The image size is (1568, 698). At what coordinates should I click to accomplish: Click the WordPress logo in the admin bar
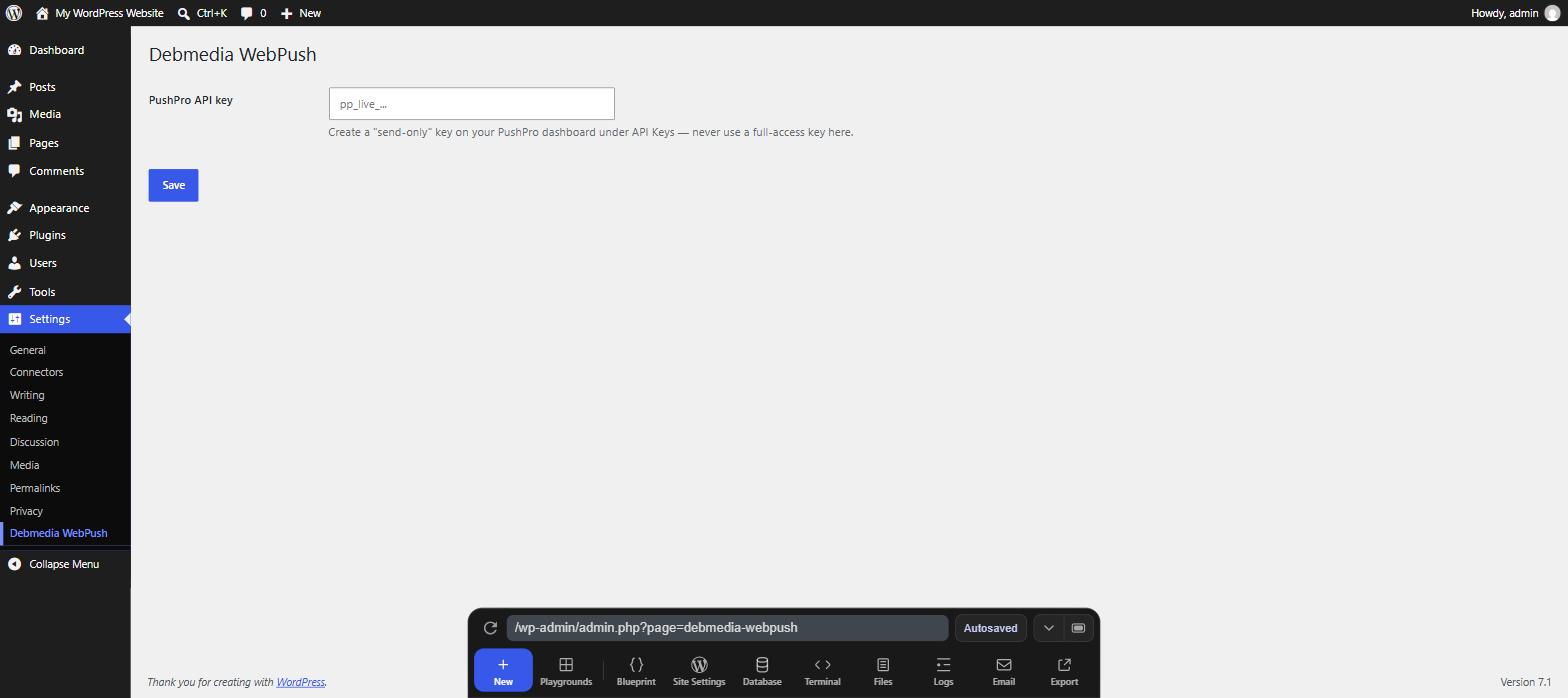point(14,13)
